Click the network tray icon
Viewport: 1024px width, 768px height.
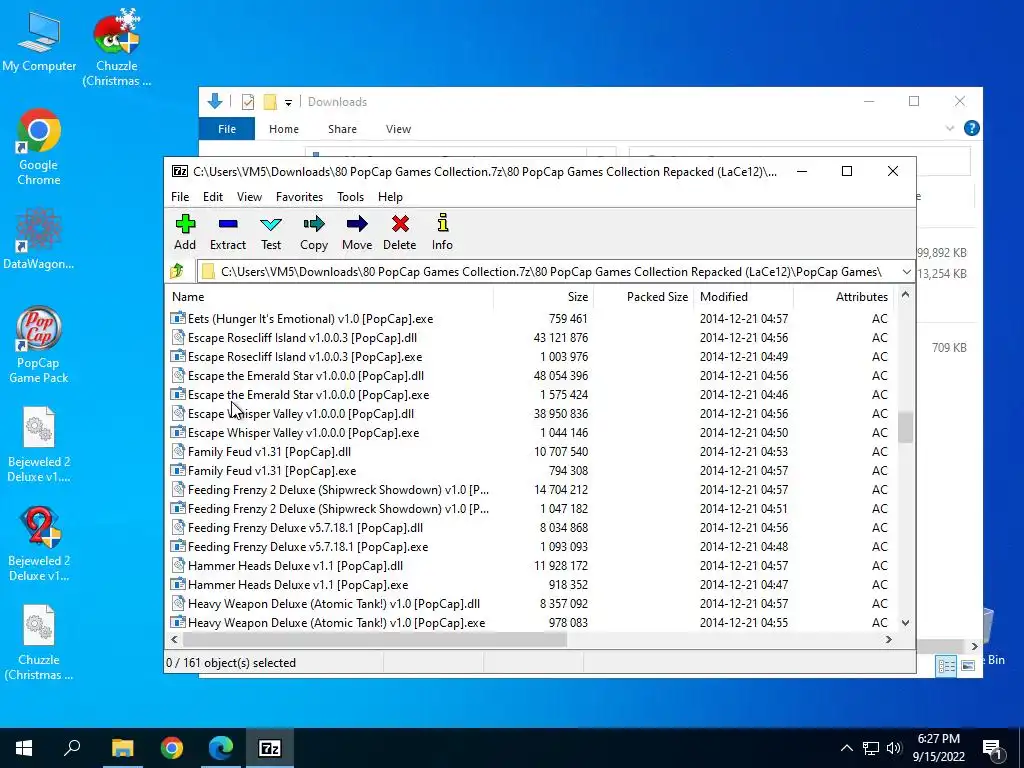871,748
